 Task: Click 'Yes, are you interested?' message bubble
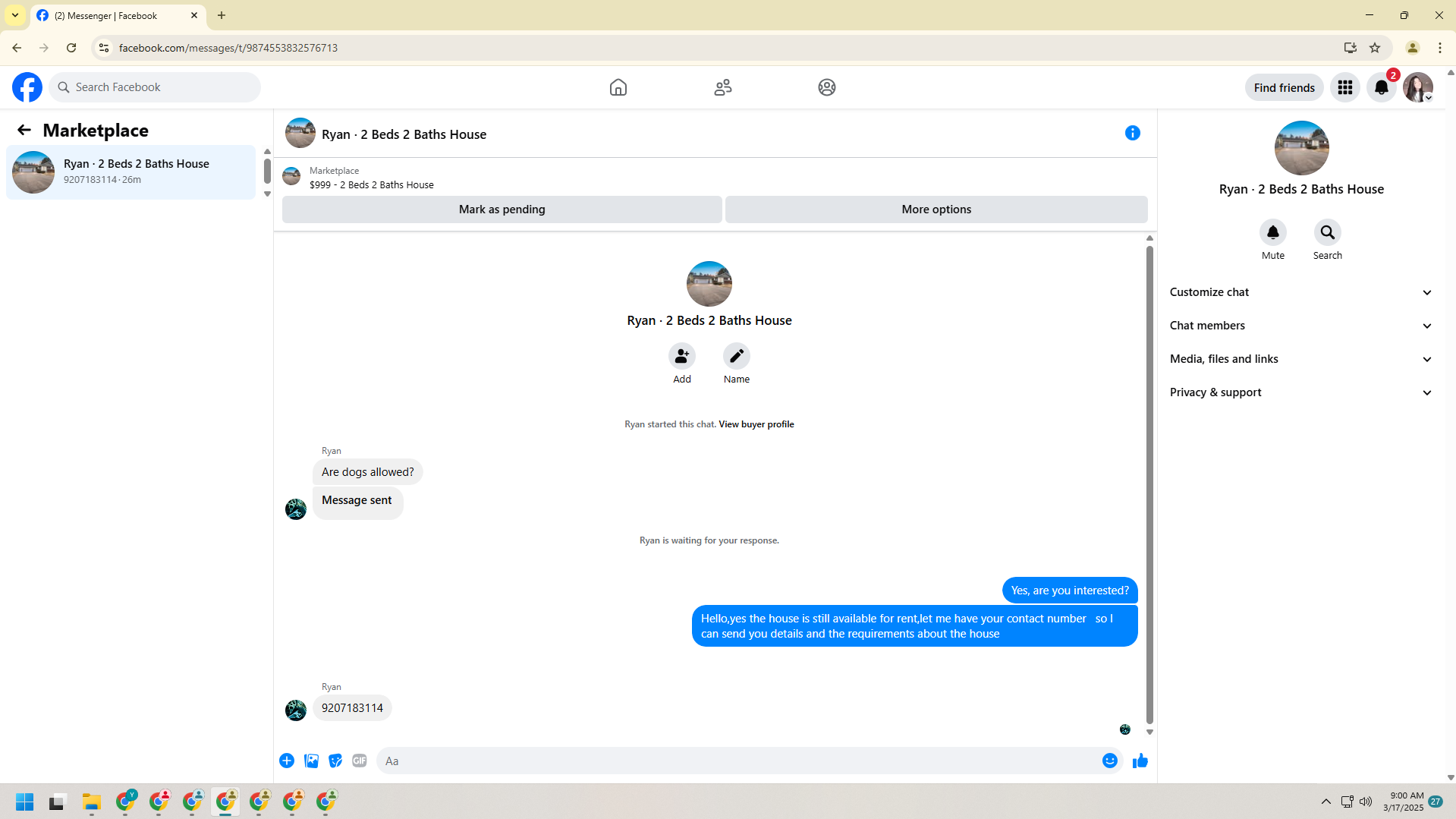click(1070, 591)
